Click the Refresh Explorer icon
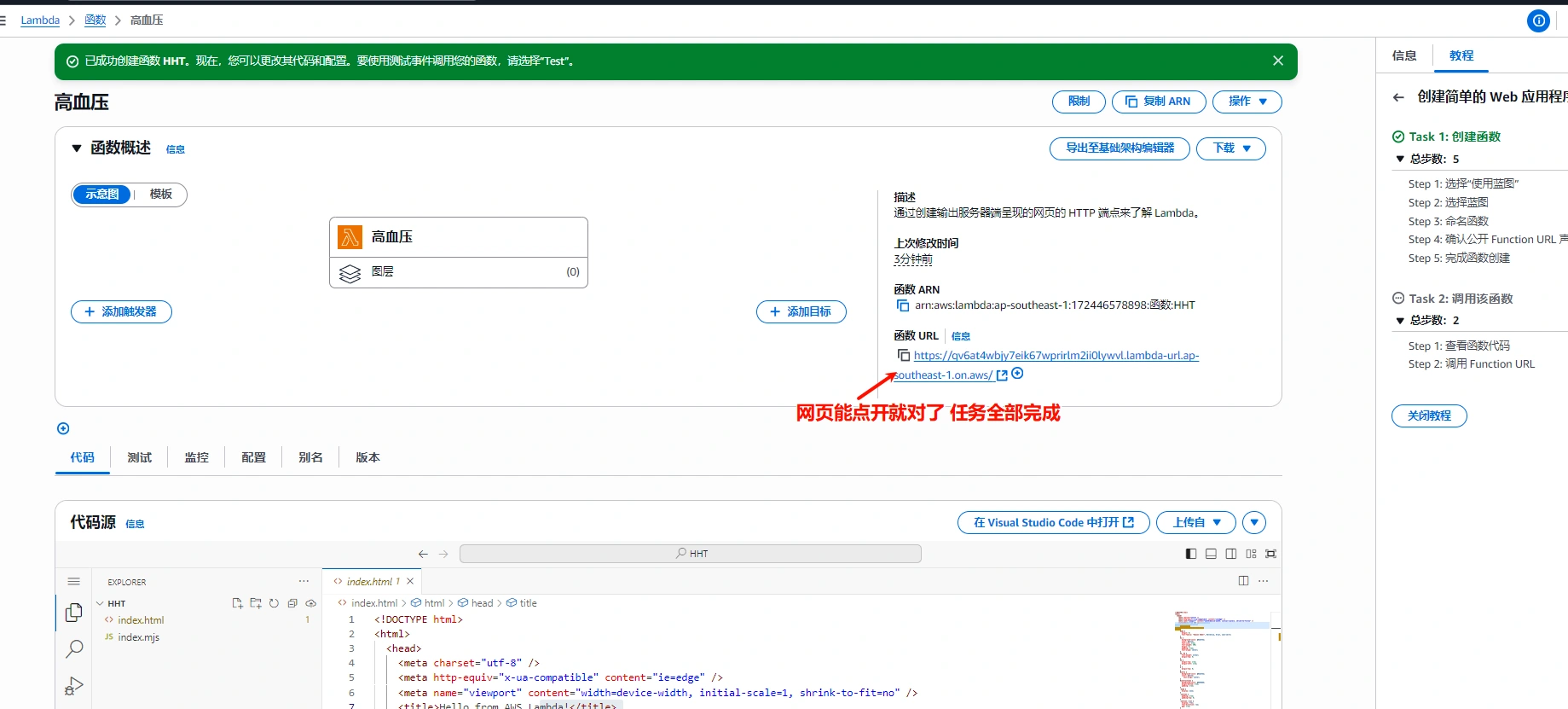This screenshot has height=709, width=1568. [274, 603]
